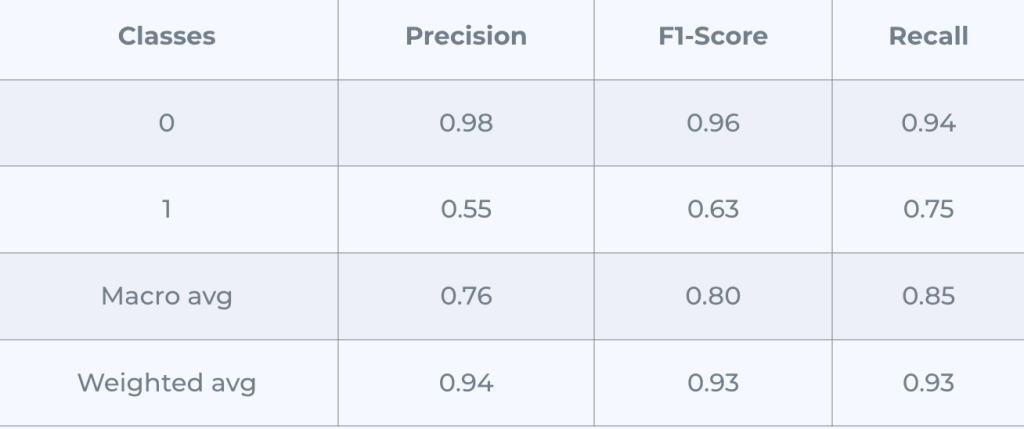The image size is (1024, 429).
Task: Click Macro avg Precision value 0.76
Action: coord(466,297)
